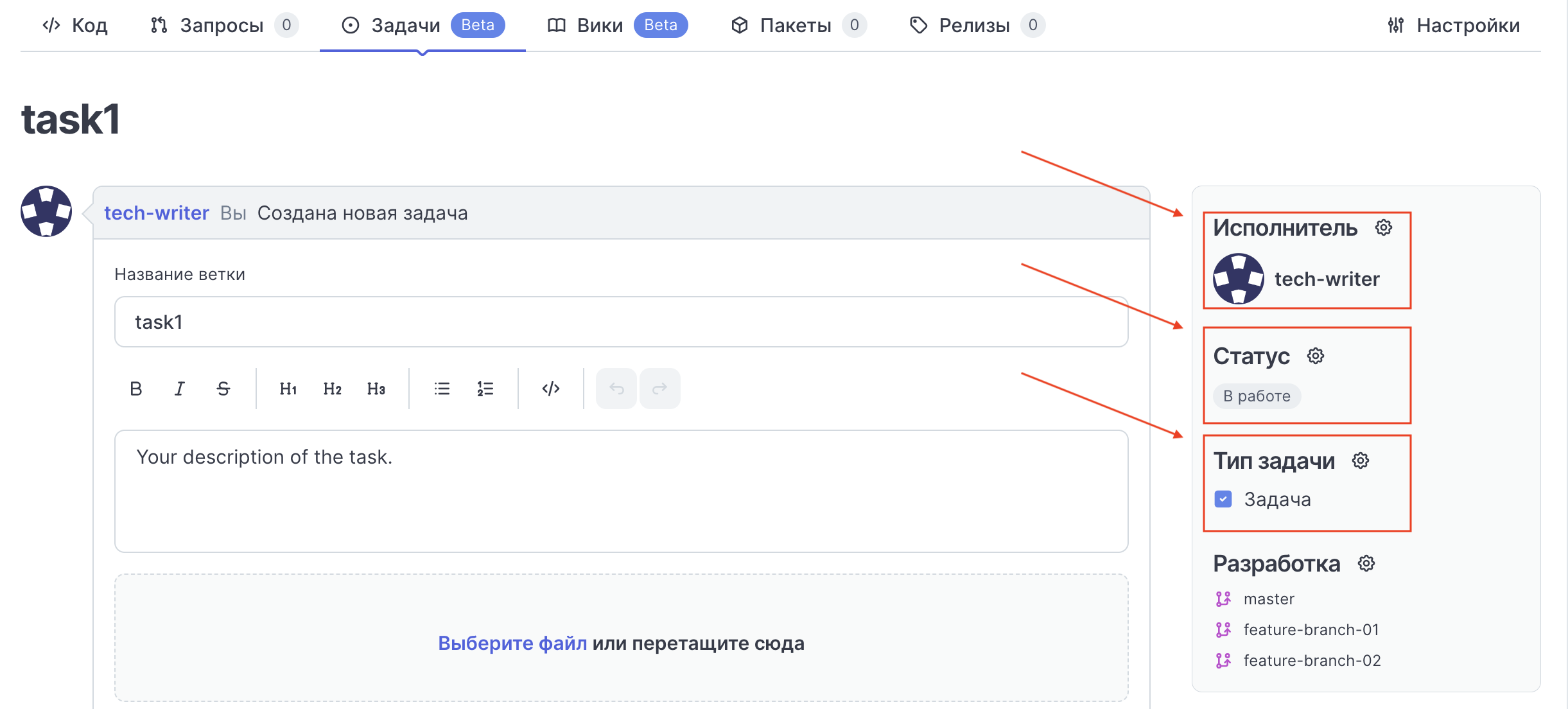Open repository Настройки
Screen dimensions: 1568x709
(1454, 25)
